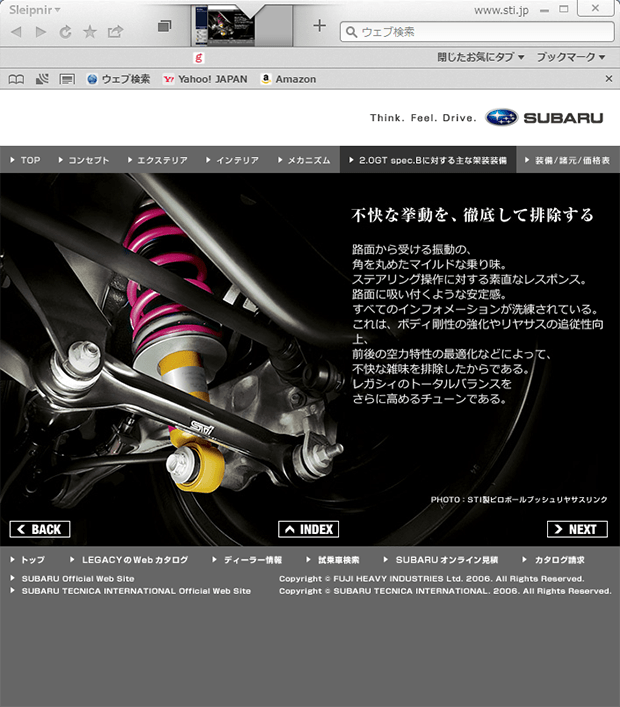Viewport: 620px width, 707px height.
Task: Click the panel display icon in bookmarks bar
Action: click(x=67, y=80)
